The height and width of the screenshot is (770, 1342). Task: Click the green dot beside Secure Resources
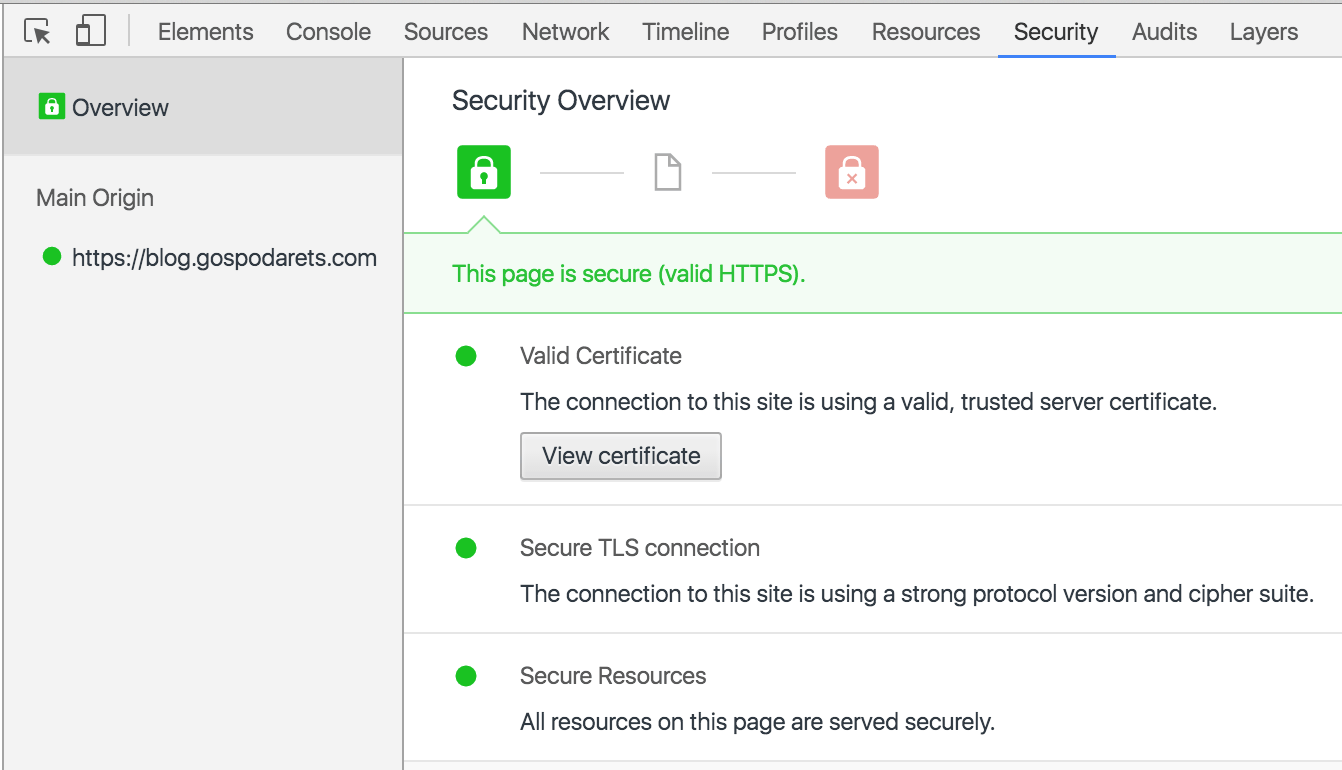(x=466, y=676)
